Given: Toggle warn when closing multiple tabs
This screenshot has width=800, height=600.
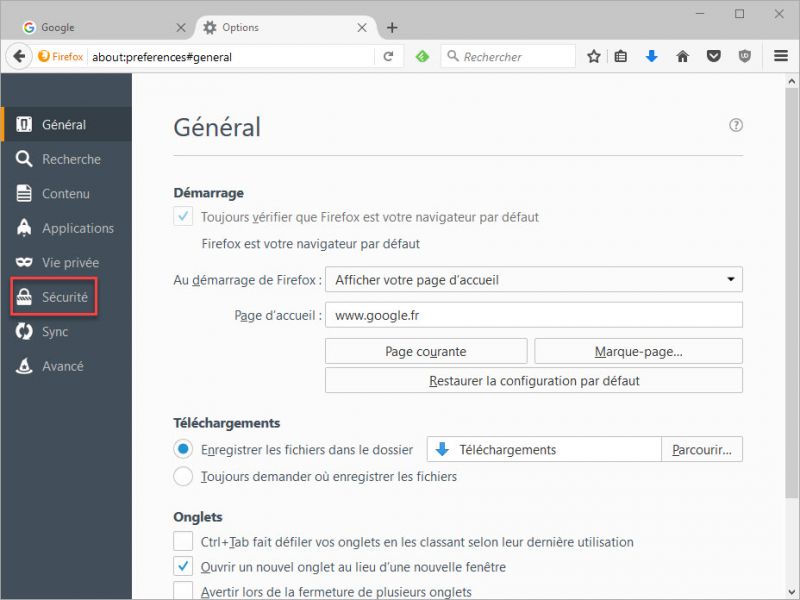Looking at the screenshot, I should point(183,591).
